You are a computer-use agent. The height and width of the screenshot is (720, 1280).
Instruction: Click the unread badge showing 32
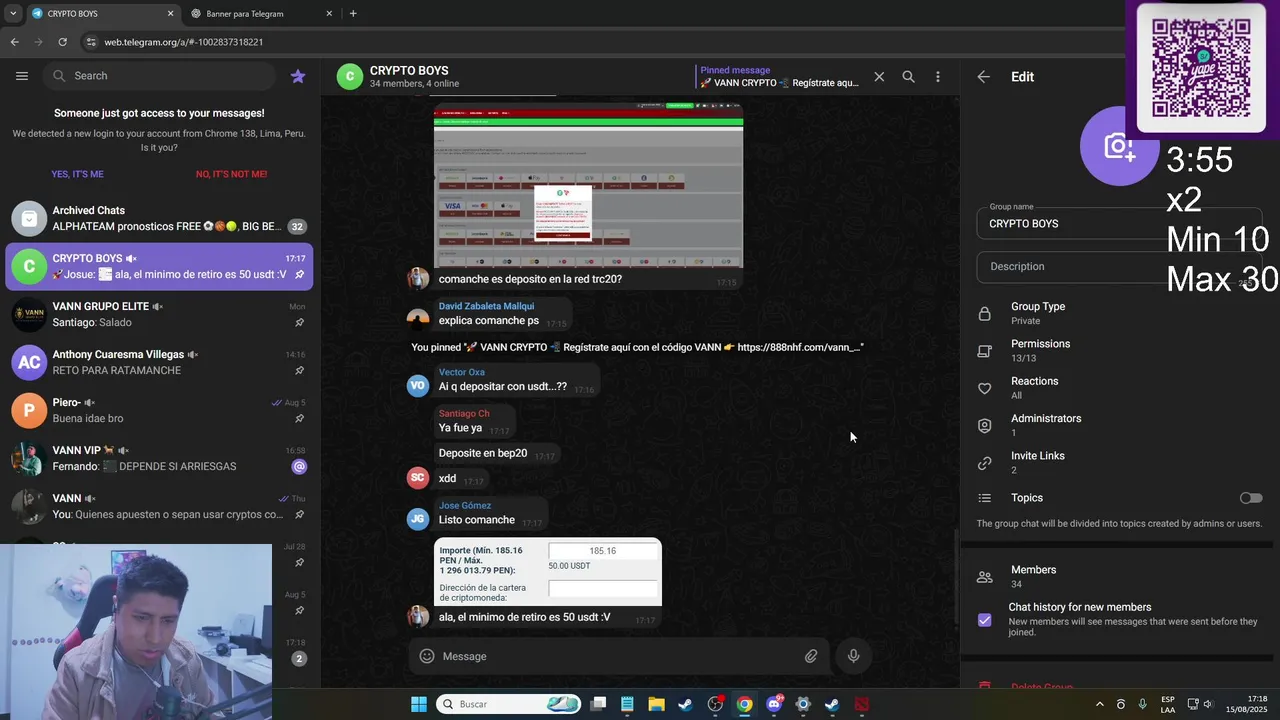coord(297,227)
